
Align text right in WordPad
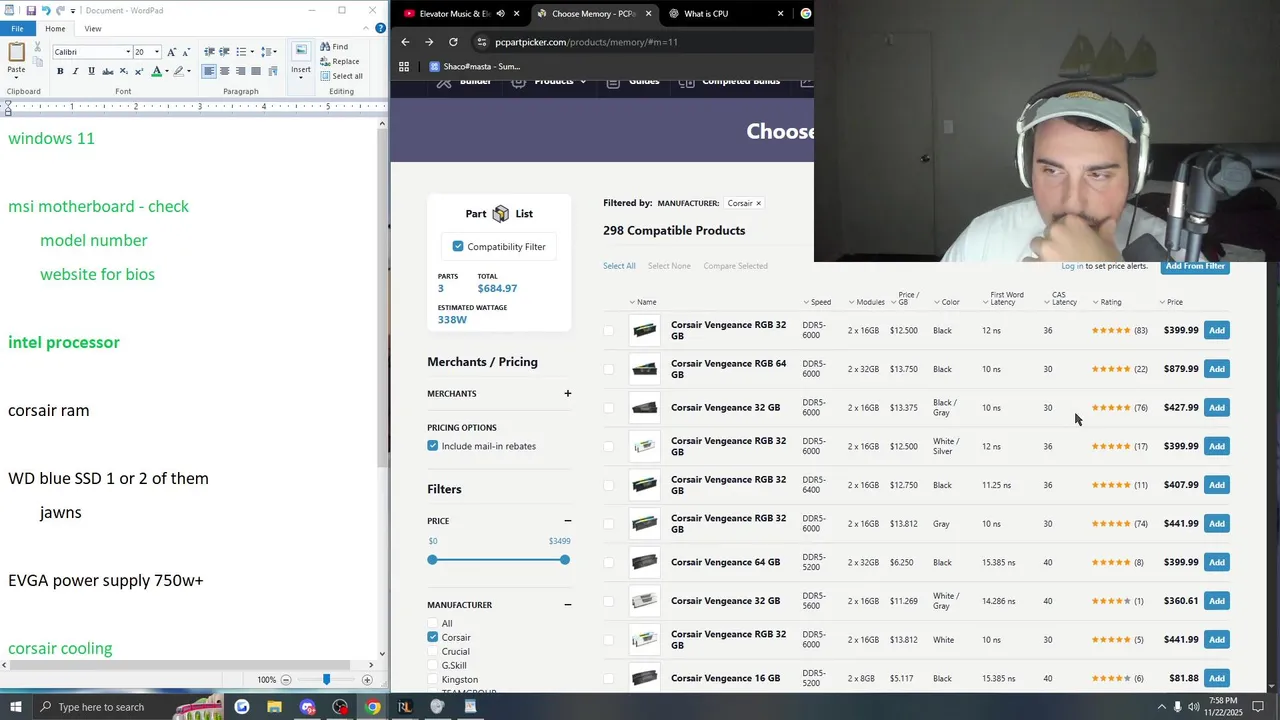tap(240, 71)
